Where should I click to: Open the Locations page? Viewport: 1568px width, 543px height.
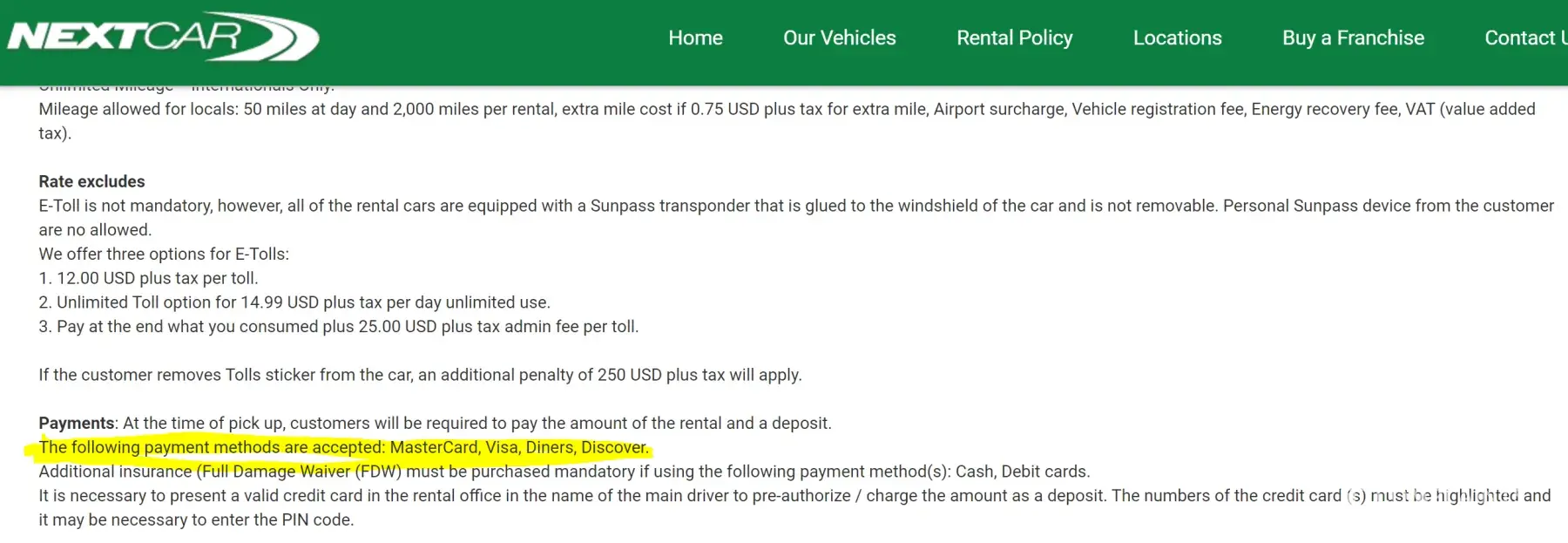[x=1177, y=38]
